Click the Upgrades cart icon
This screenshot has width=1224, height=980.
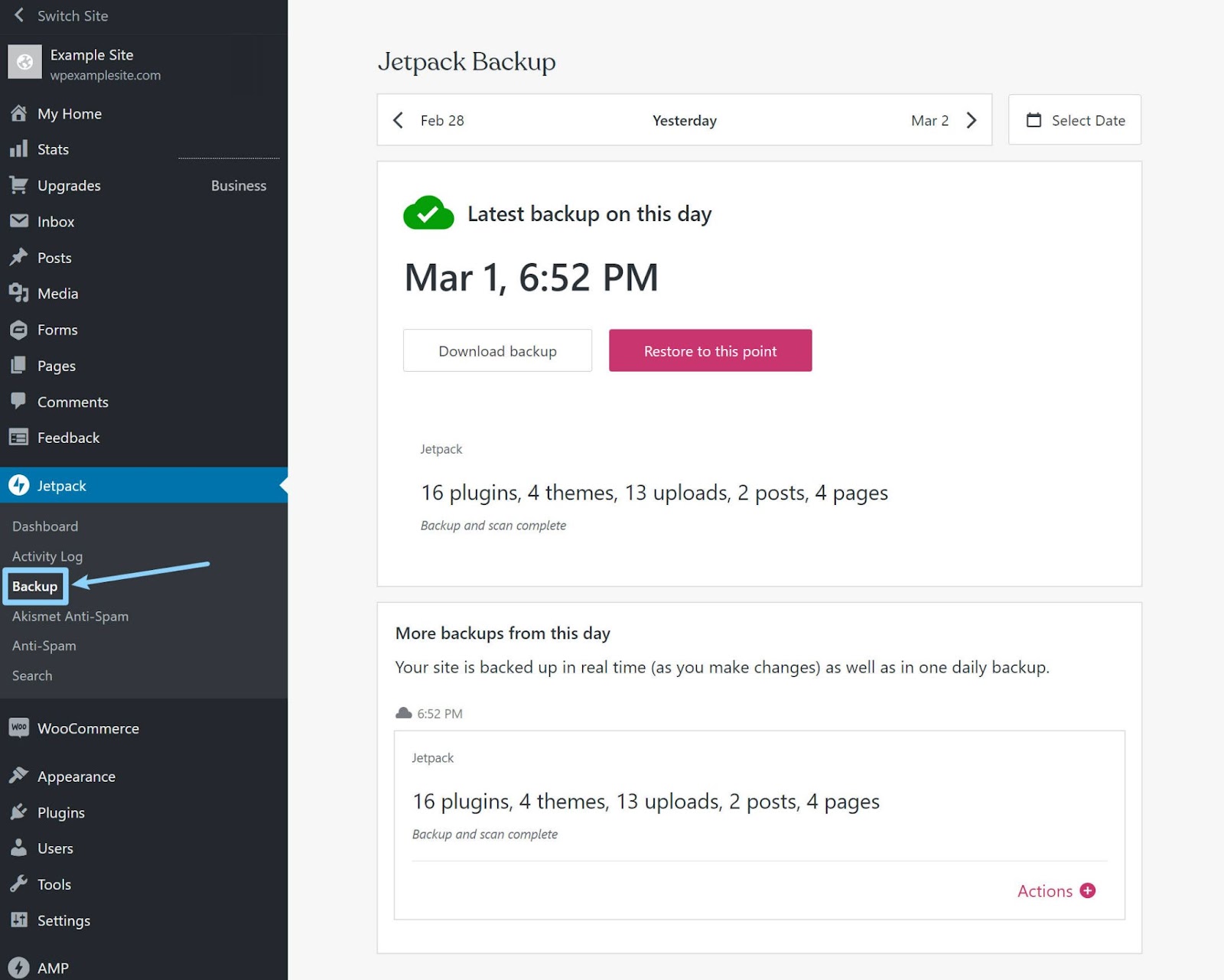tap(19, 184)
